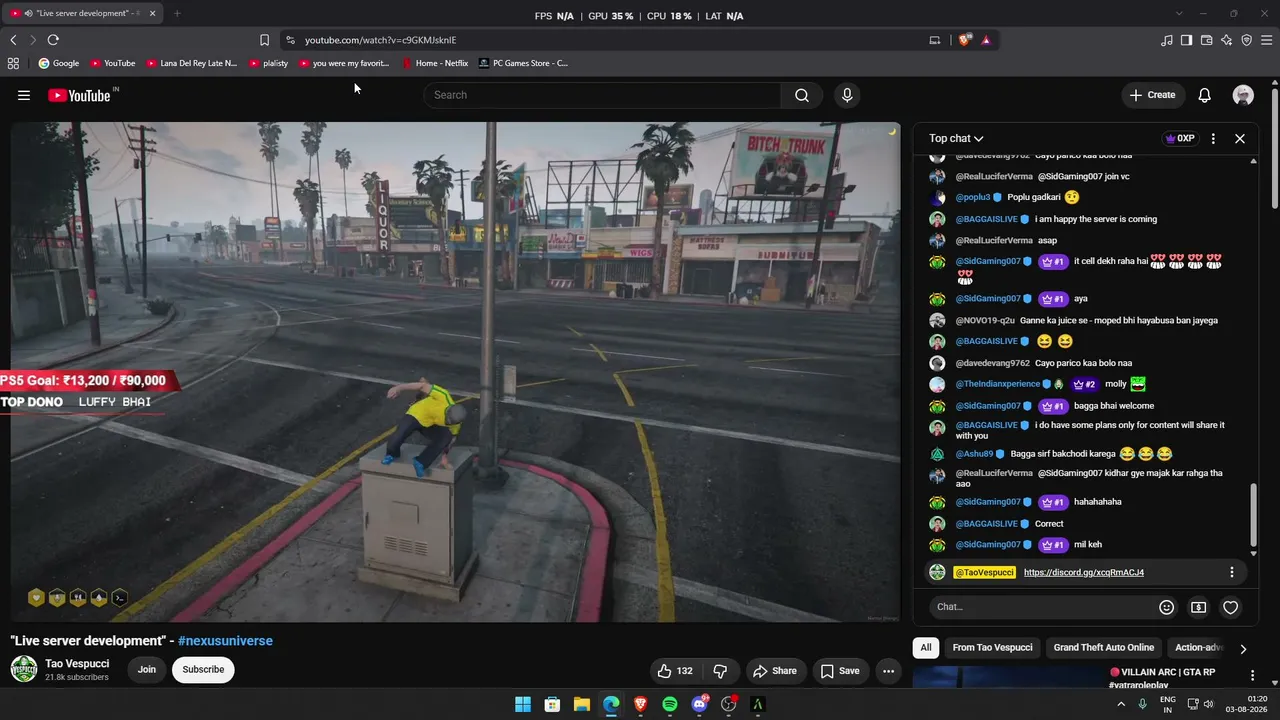Open Brave Rewards triangle icon
This screenshot has height=720, width=1280.
(x=986, y=40)
